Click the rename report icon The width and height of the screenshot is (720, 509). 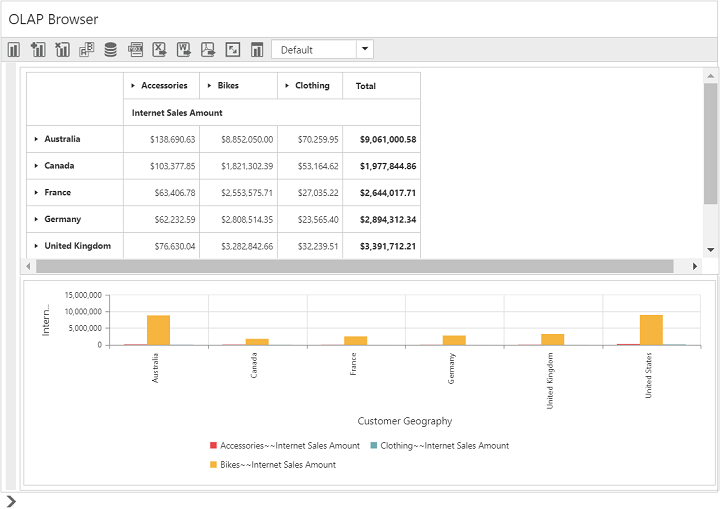86,49
